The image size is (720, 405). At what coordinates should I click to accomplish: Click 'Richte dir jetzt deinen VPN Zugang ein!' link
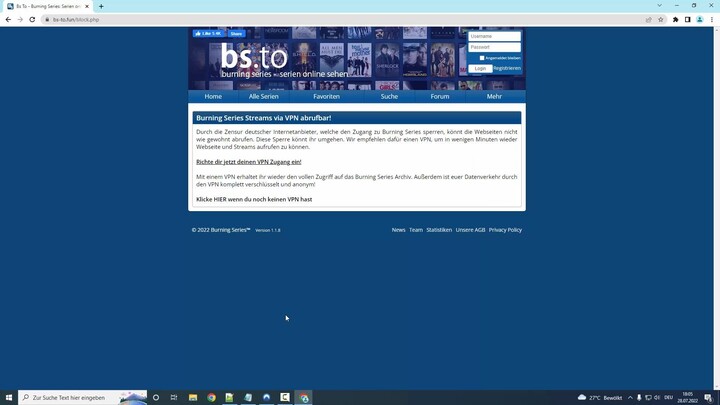248,162
